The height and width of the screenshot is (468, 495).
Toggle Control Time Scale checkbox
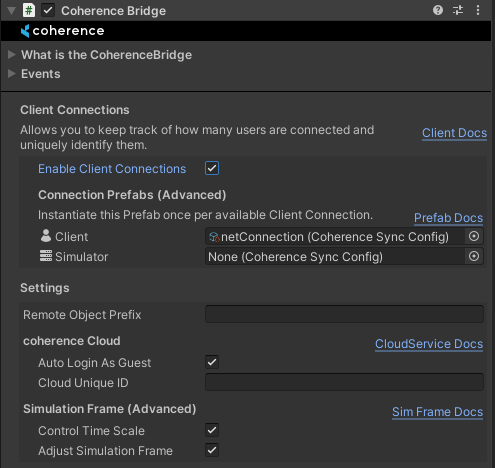pyautogui.click(x=212, y=430)
